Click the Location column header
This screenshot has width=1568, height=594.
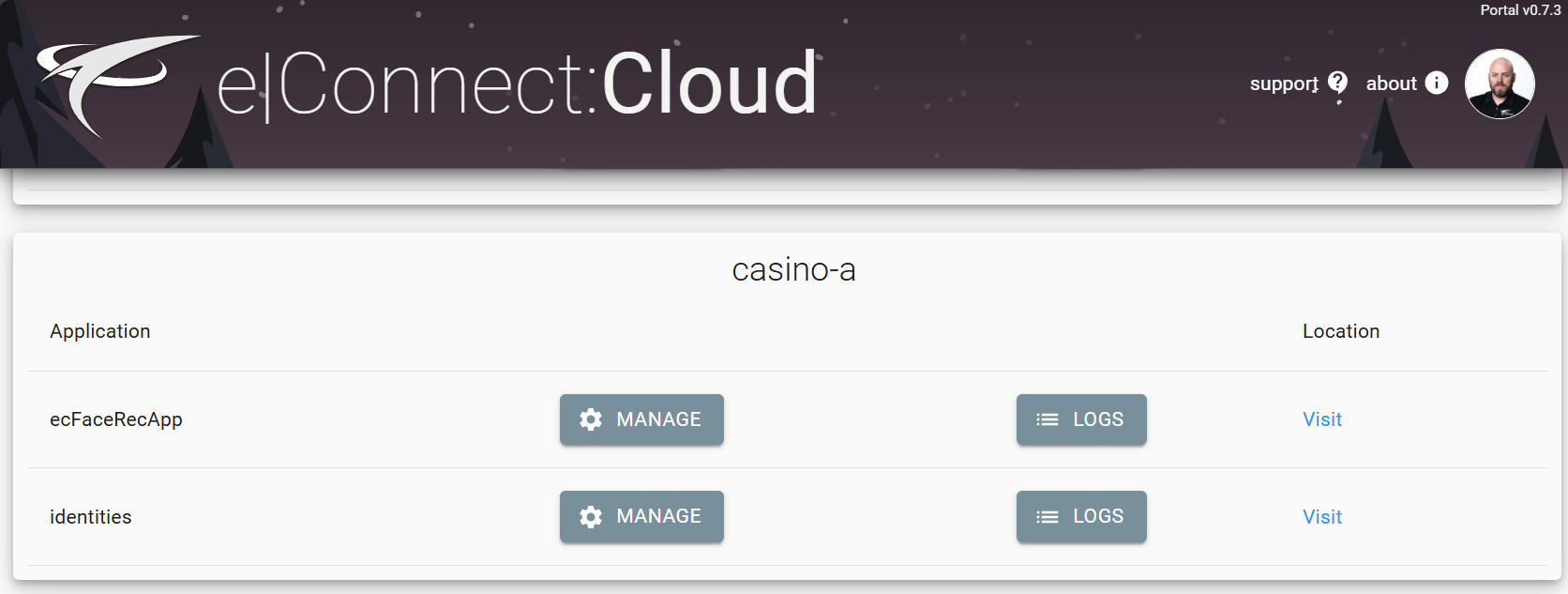point(1340,331)
